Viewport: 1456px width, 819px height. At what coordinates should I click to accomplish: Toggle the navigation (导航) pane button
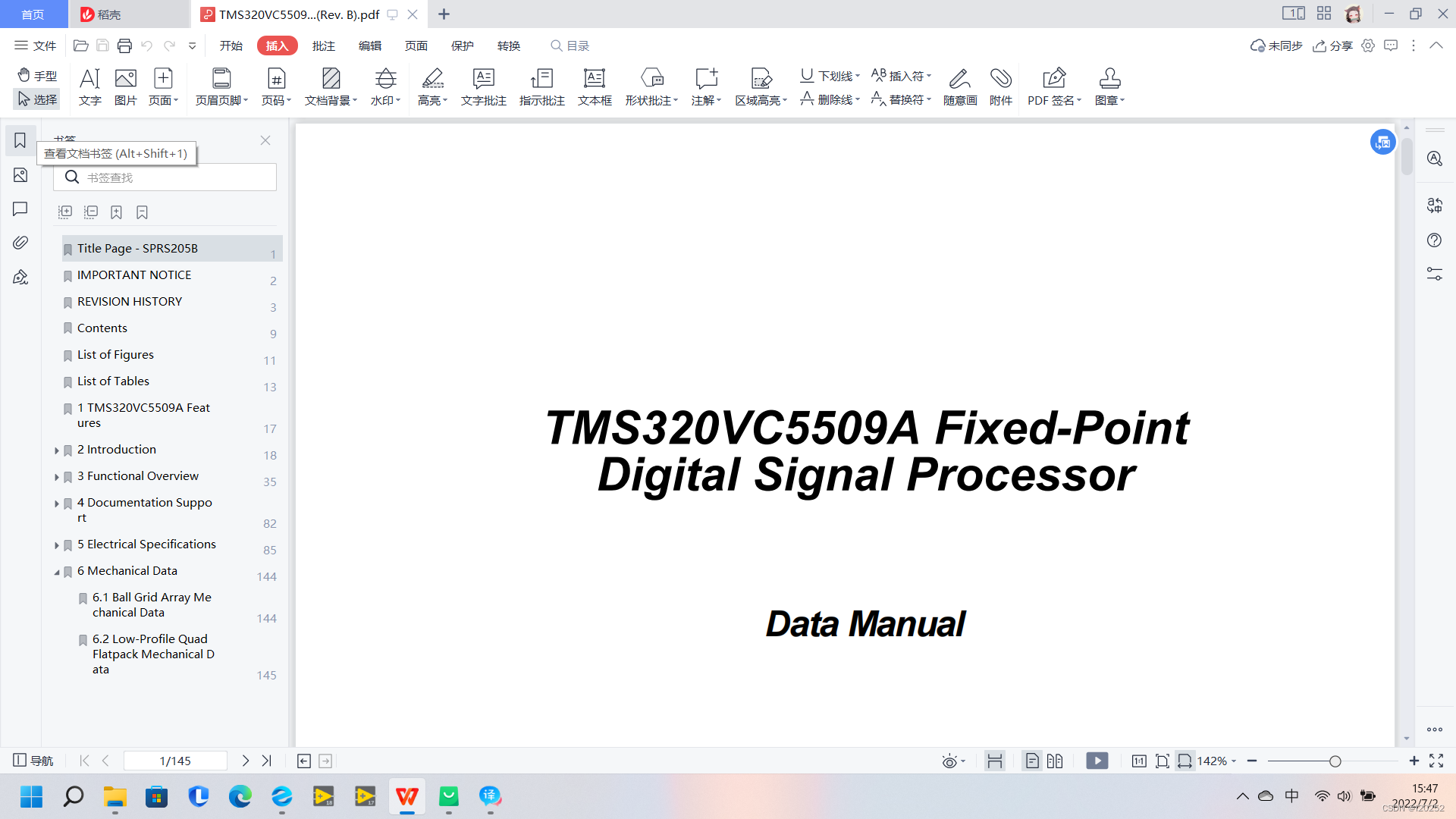33,761
